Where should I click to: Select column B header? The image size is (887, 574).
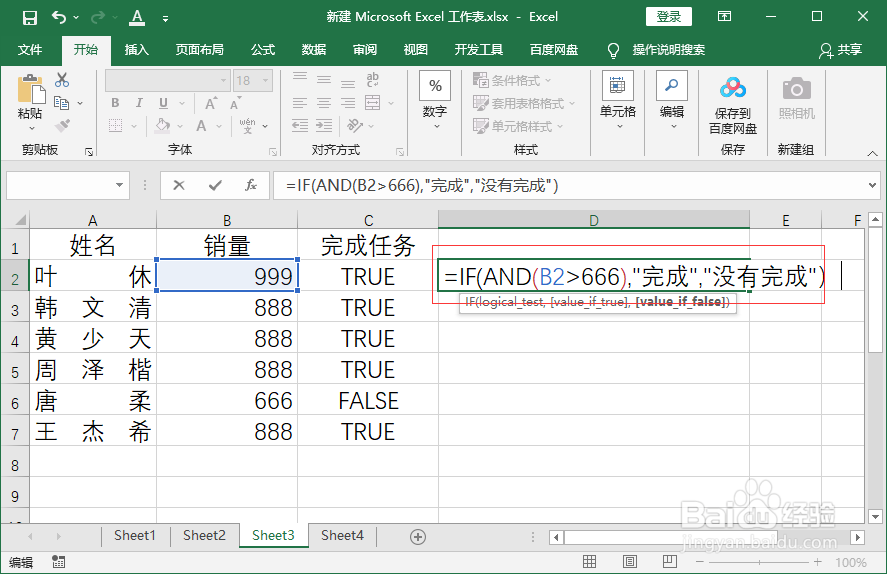[x=227, y=219]
